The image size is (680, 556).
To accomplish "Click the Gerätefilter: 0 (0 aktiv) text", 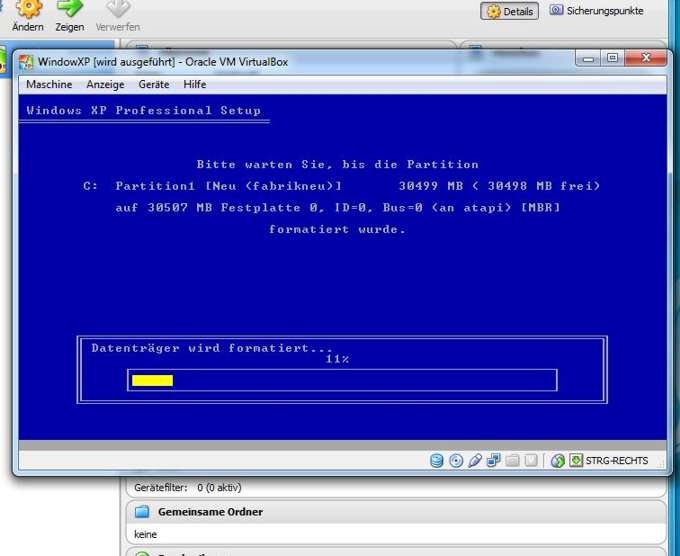I will pos(187,487).
